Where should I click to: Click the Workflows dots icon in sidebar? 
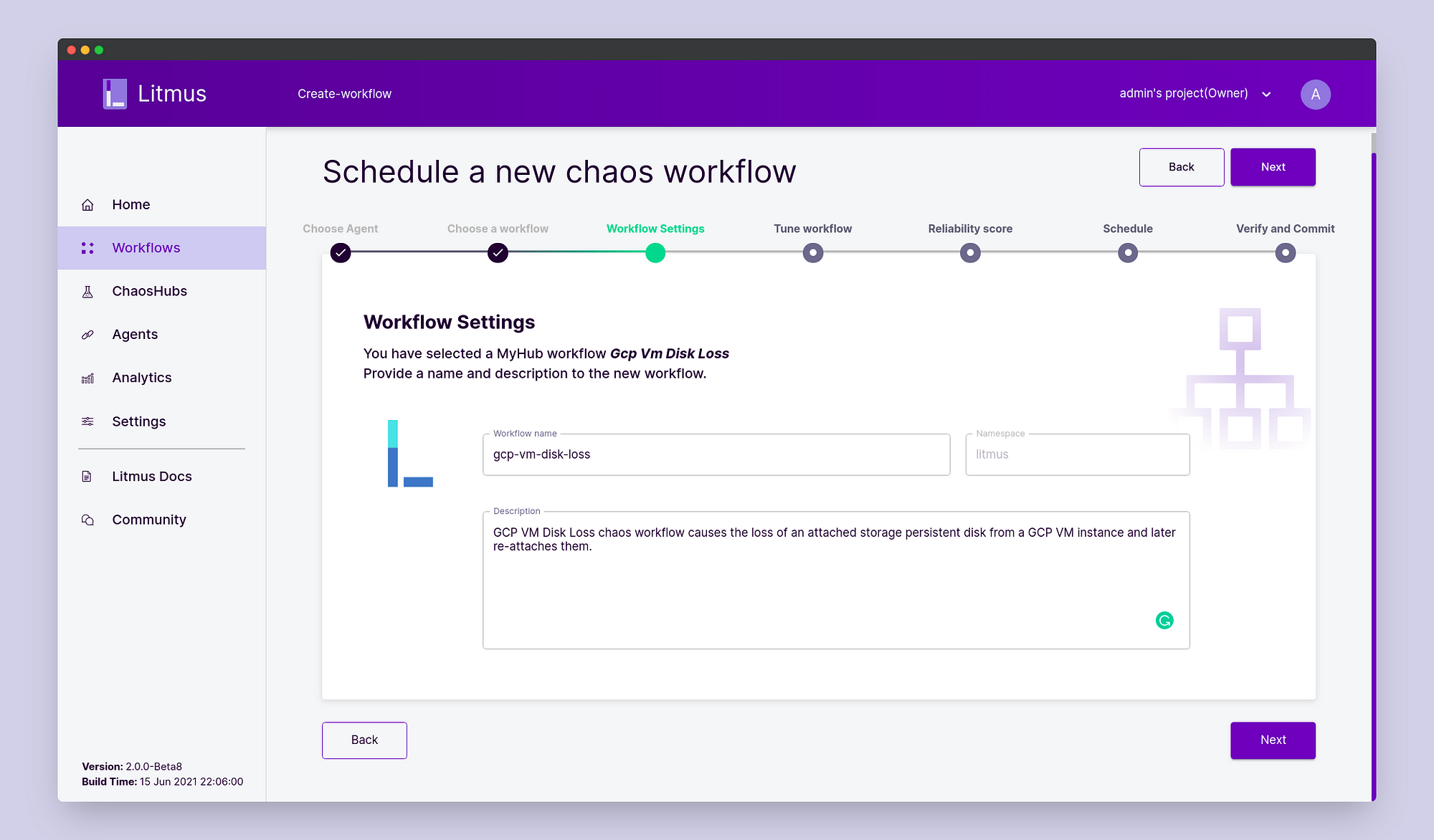(87, 248)
